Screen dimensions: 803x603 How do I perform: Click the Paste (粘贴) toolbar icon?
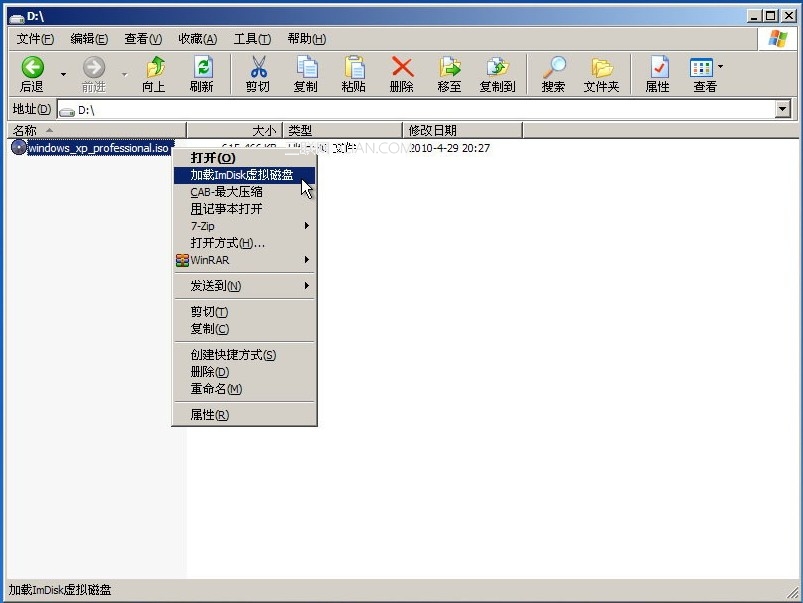[x=354, y=67]
